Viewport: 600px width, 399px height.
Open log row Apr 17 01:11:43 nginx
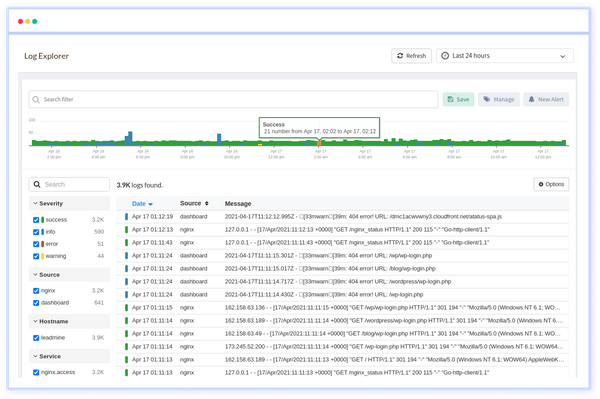[342, 243]
